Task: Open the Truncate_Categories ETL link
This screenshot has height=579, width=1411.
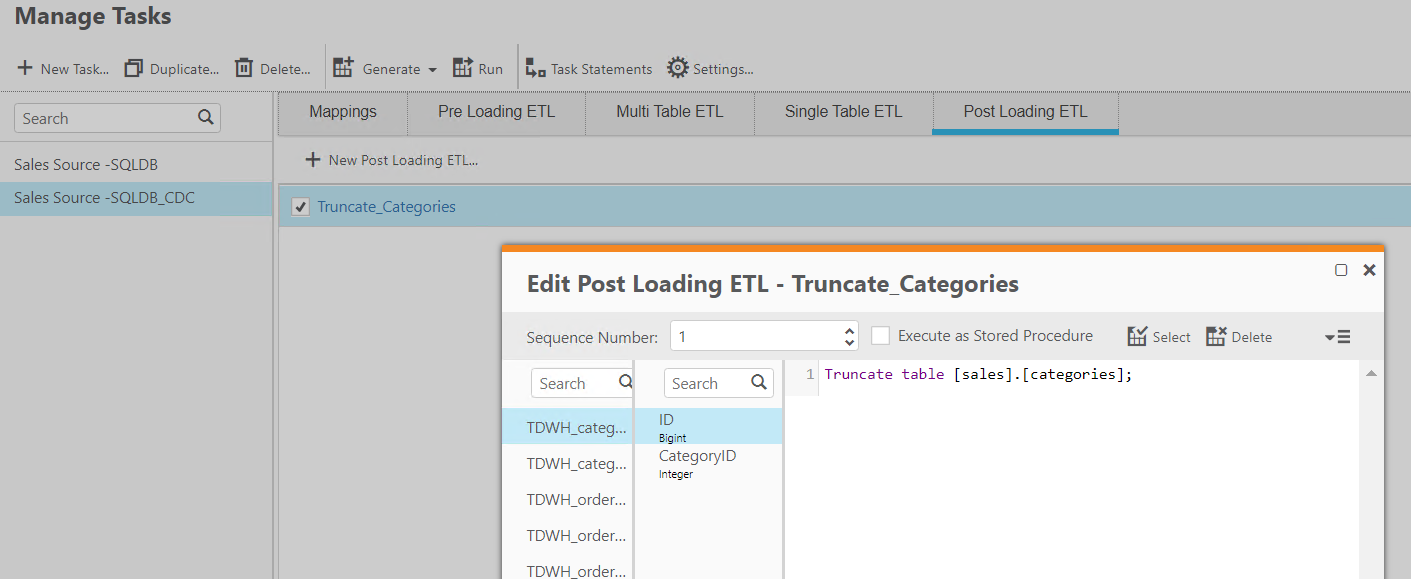Action: pos(386,207)
